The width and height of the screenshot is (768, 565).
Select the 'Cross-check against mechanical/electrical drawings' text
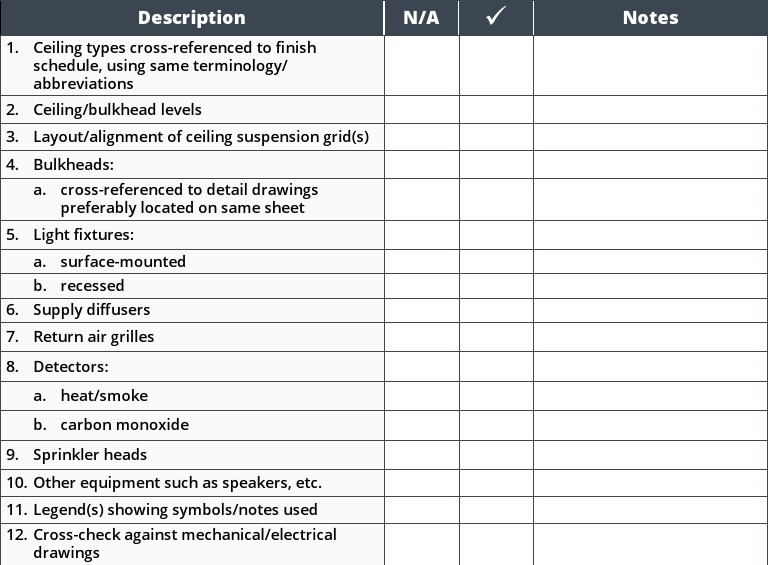coord(185,543)
